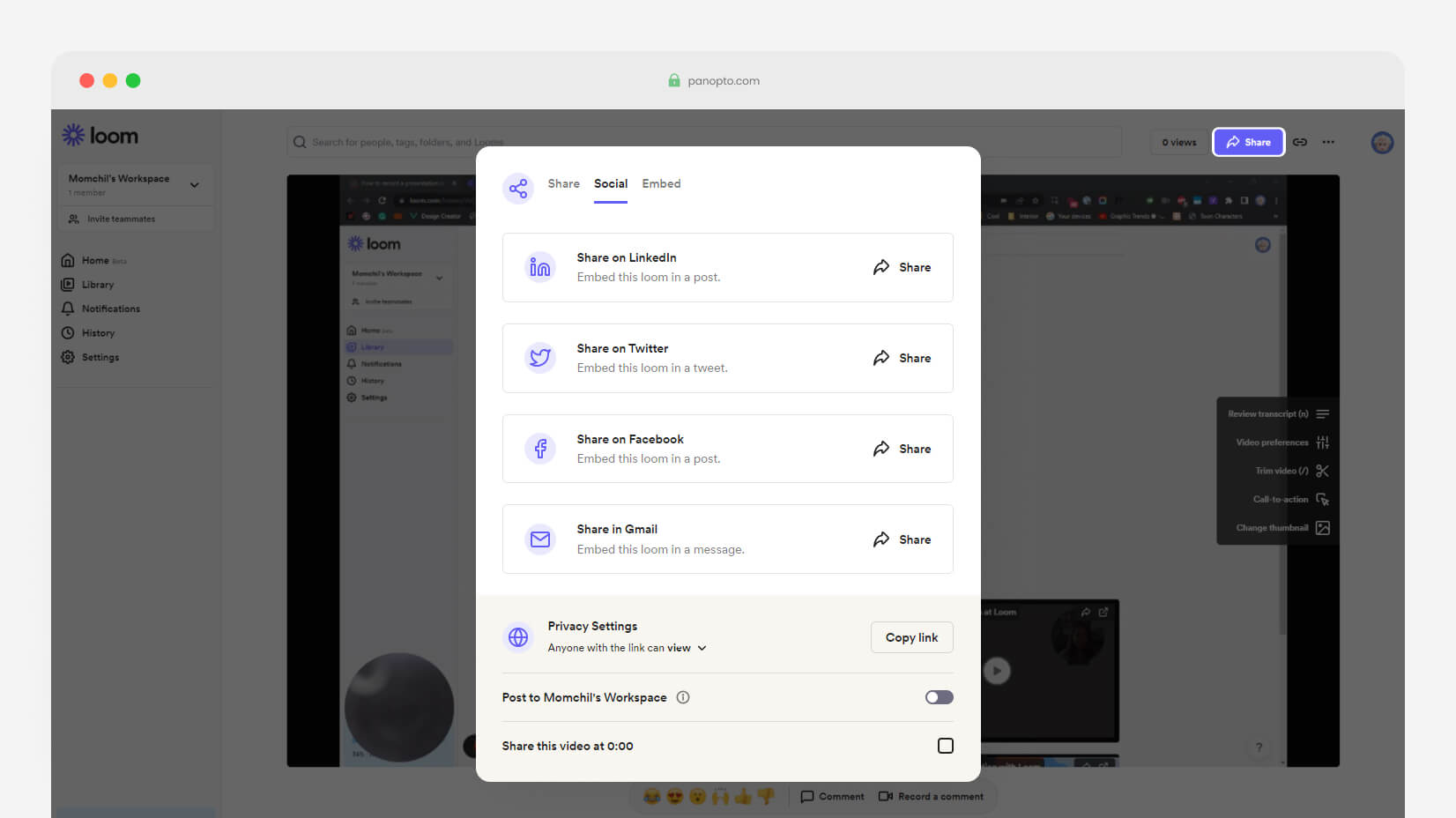The height and width of the screenshot is (818, 1456).
Task: Open Settings in sidebar
Action: point(90,357)
